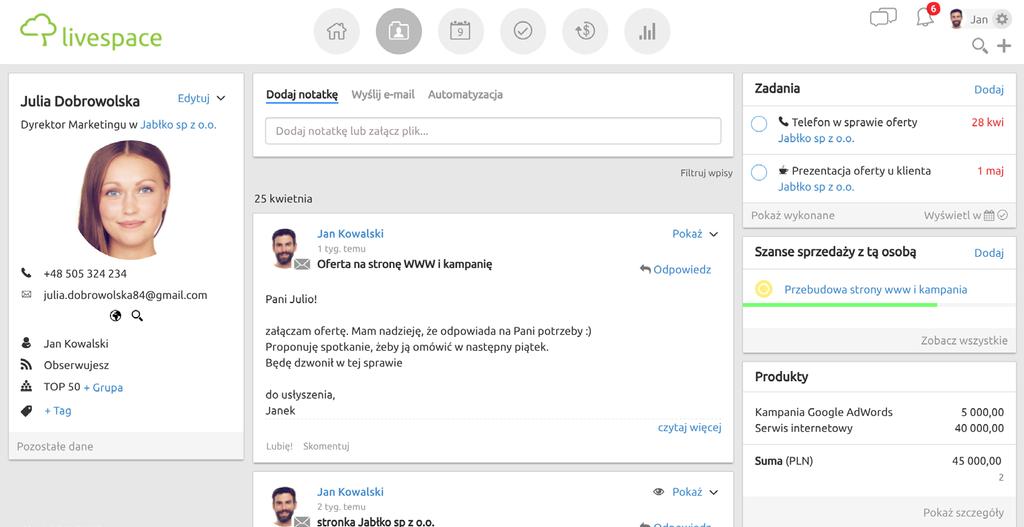Click the envelope icon beside Julia's email

26,295
